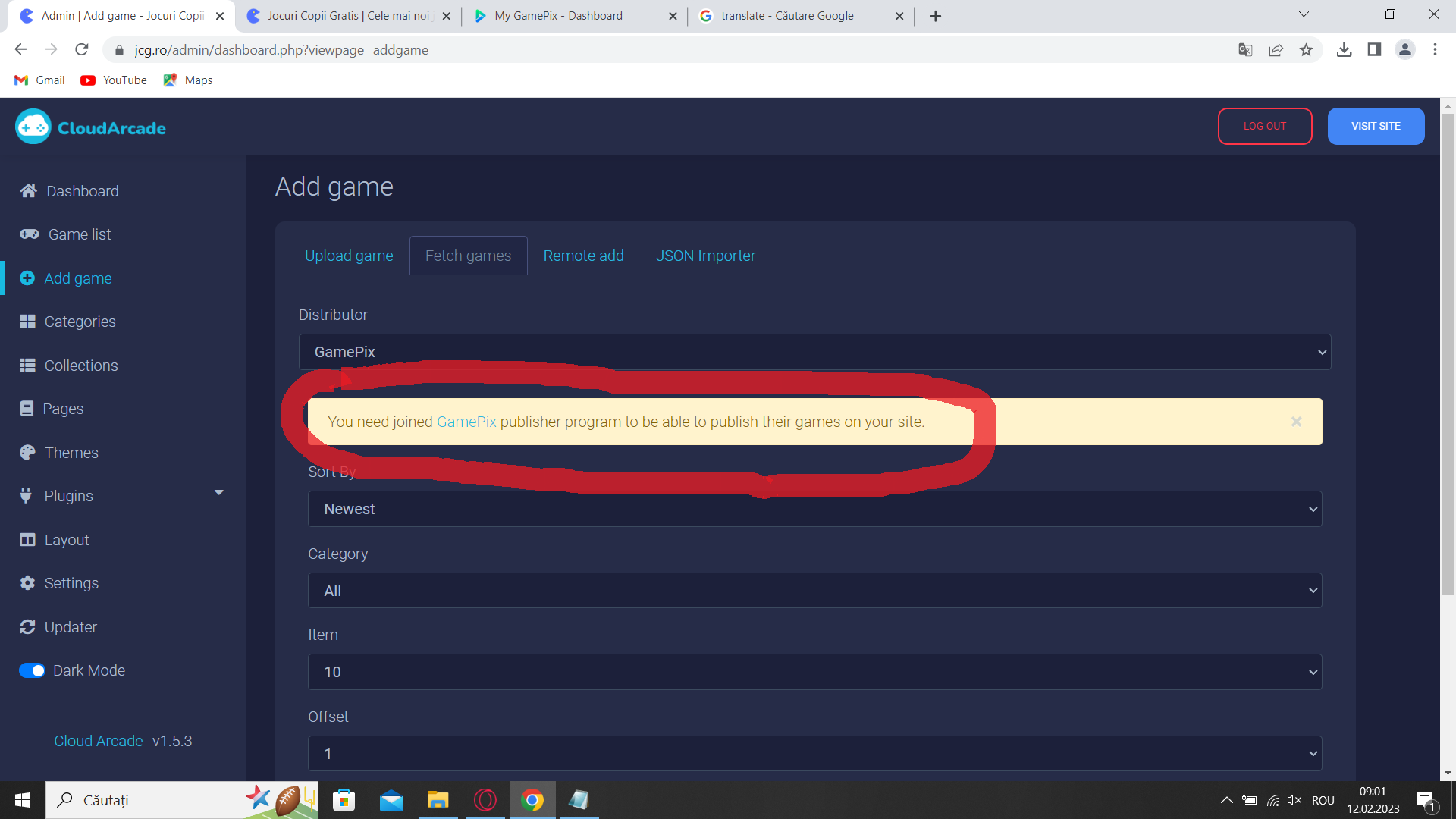The image size is (1456, 819).
Task: Switch to Remote add tab
Action: (x=583, y=256)
